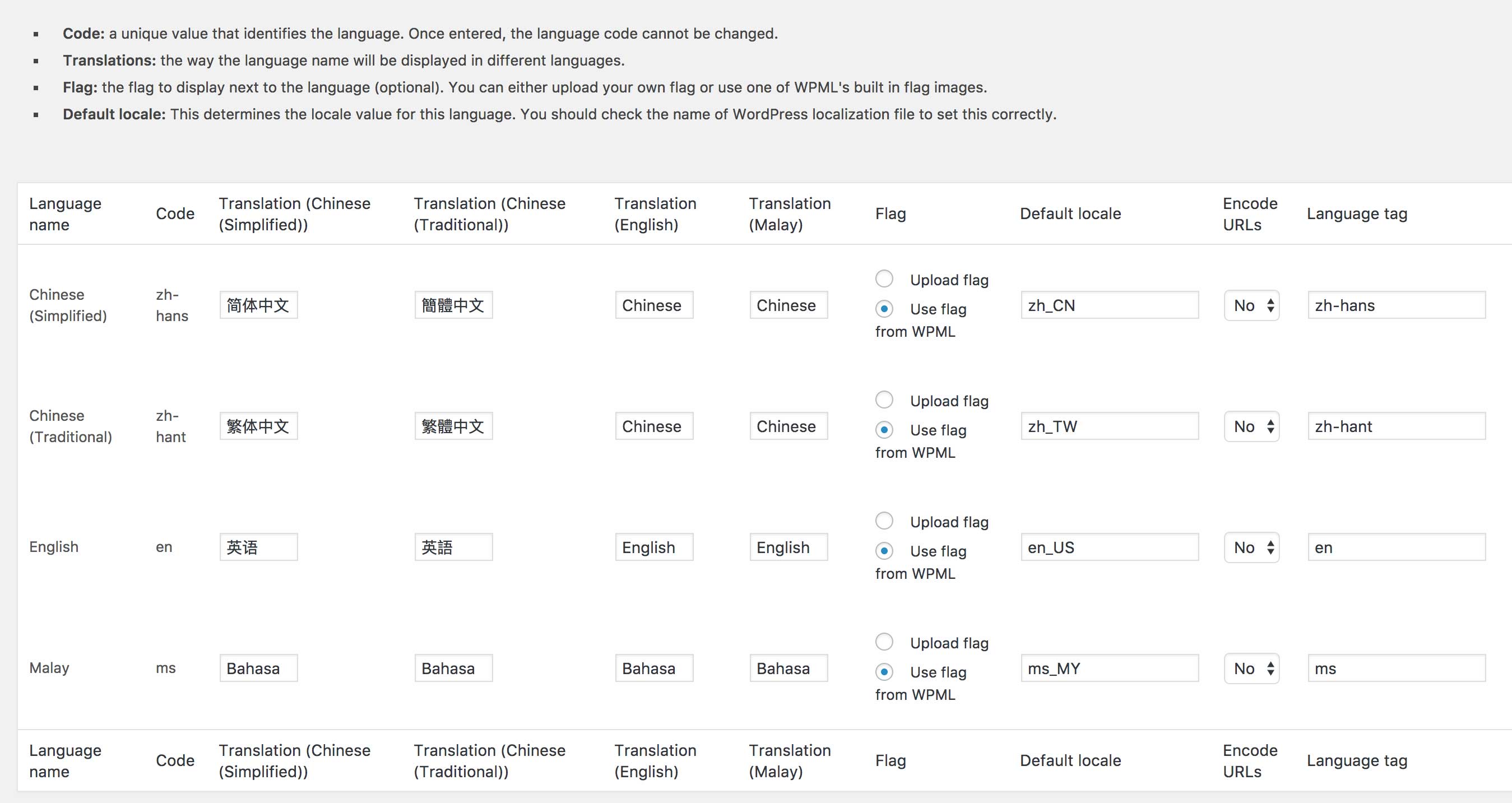Edit English translation for Chinese (Traditional) row

[654, 426]
